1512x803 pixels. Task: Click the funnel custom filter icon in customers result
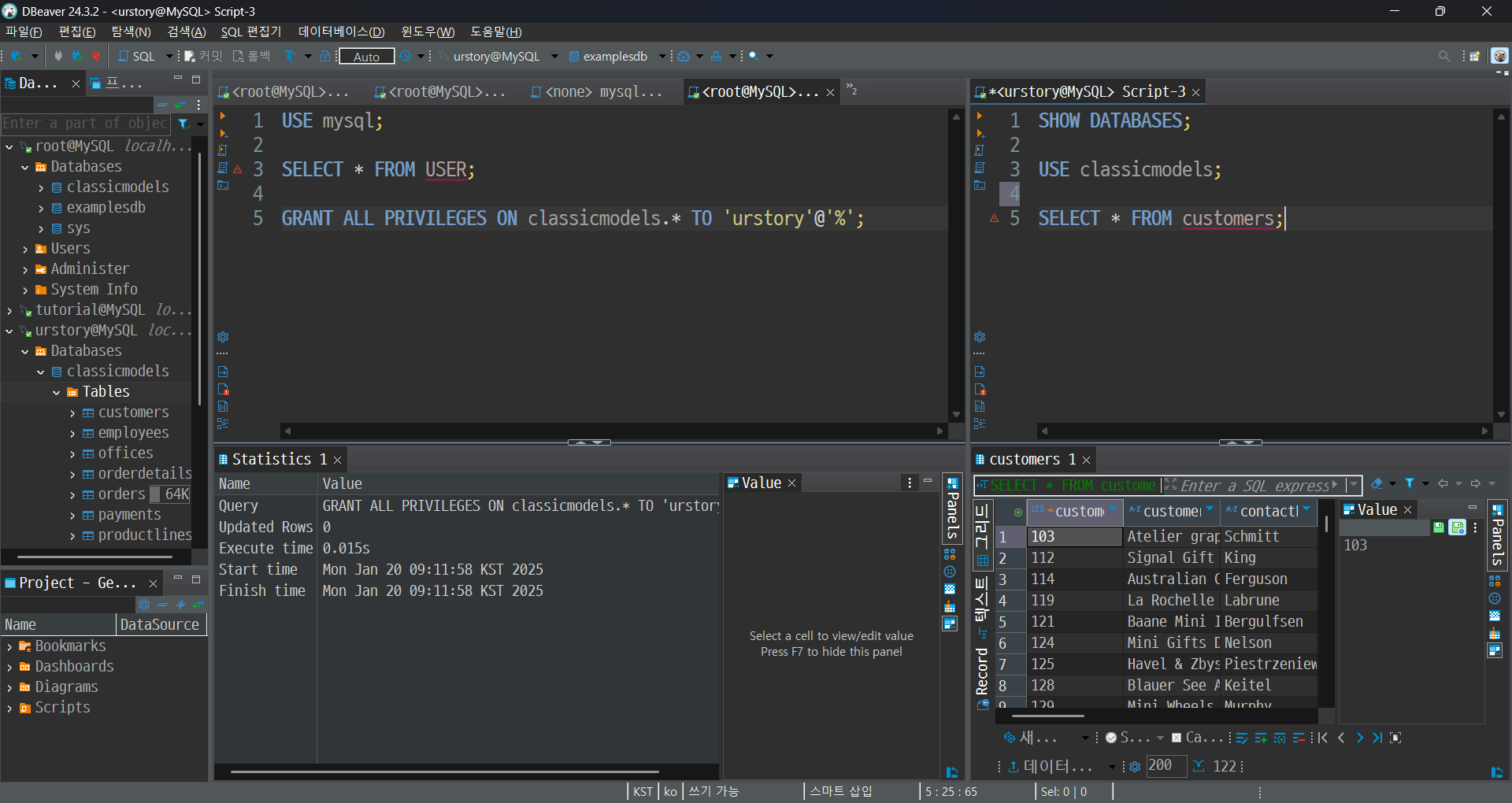pos(1410,484)
